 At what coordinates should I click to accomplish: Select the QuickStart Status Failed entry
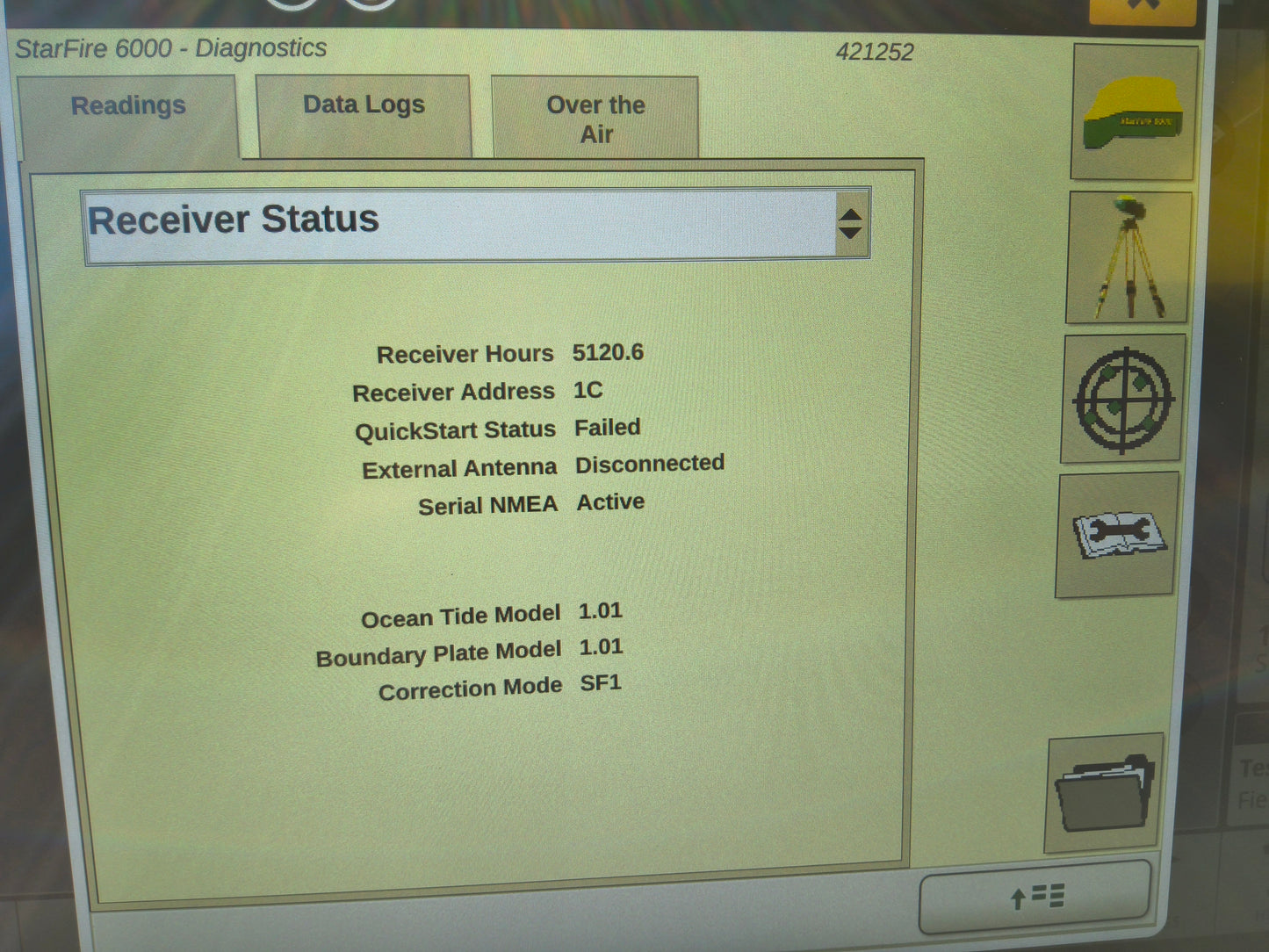click(x=607, y=428)
